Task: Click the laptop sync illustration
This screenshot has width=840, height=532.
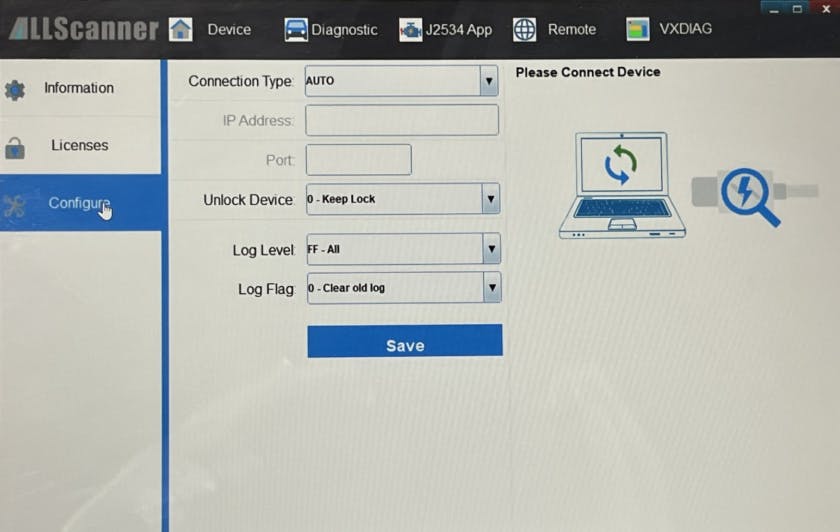Action: tap(622, 186)
